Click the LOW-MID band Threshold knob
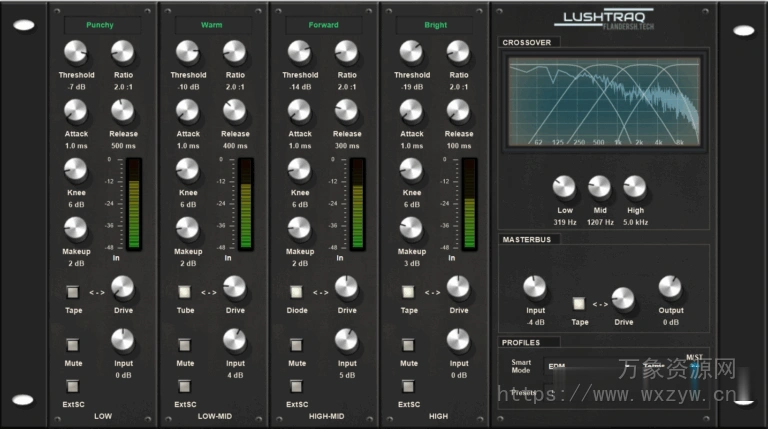Viewport: 768px width, 429px height. (x=187, y=52)
